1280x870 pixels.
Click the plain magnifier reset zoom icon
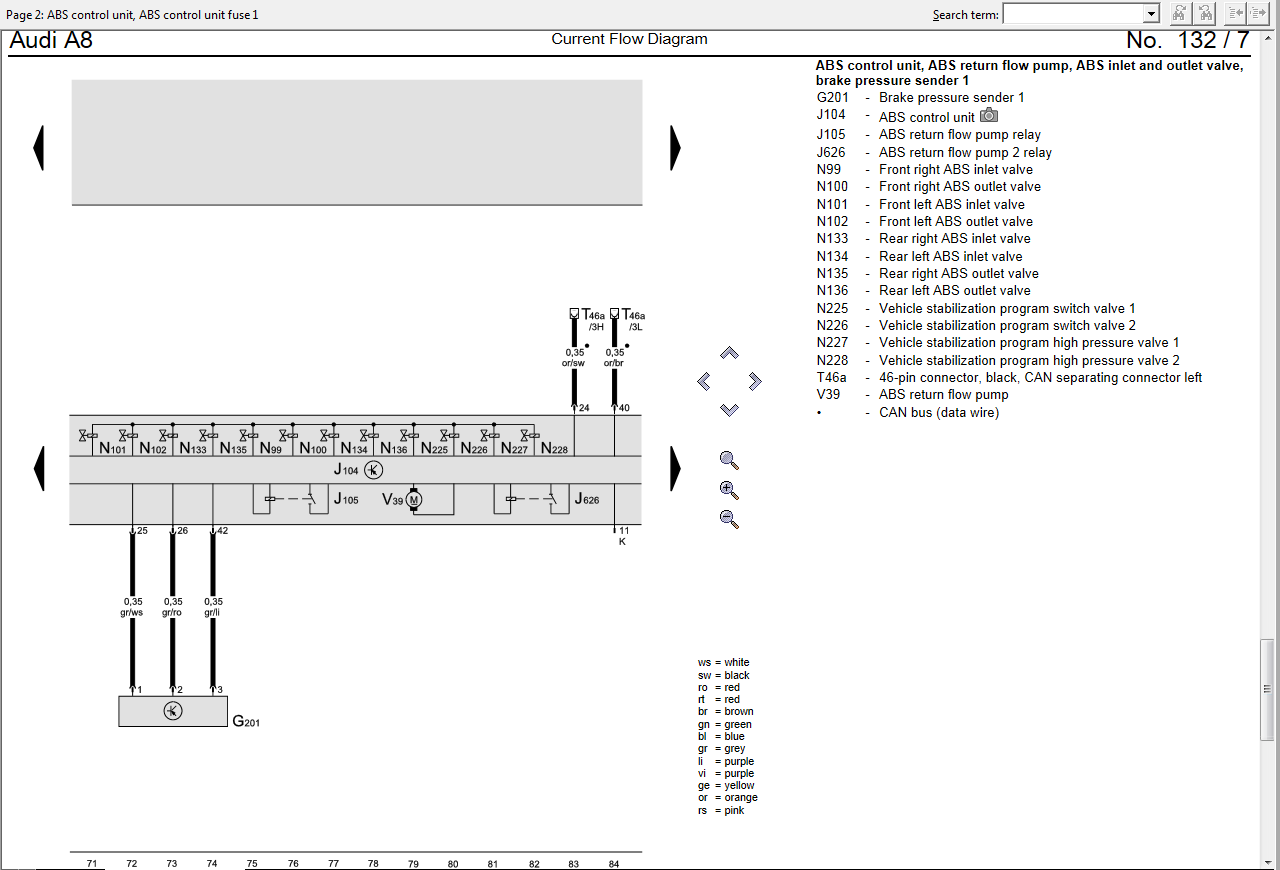click(x=729, y=460)
